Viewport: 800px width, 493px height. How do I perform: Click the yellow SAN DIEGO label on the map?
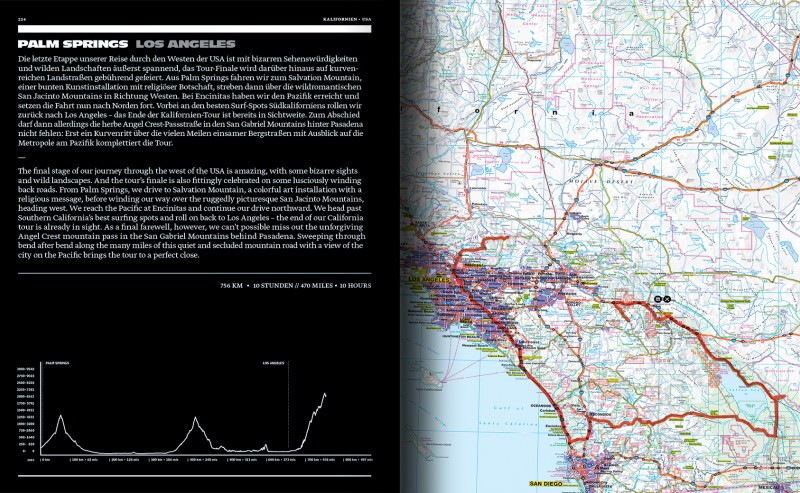(546, 484)
